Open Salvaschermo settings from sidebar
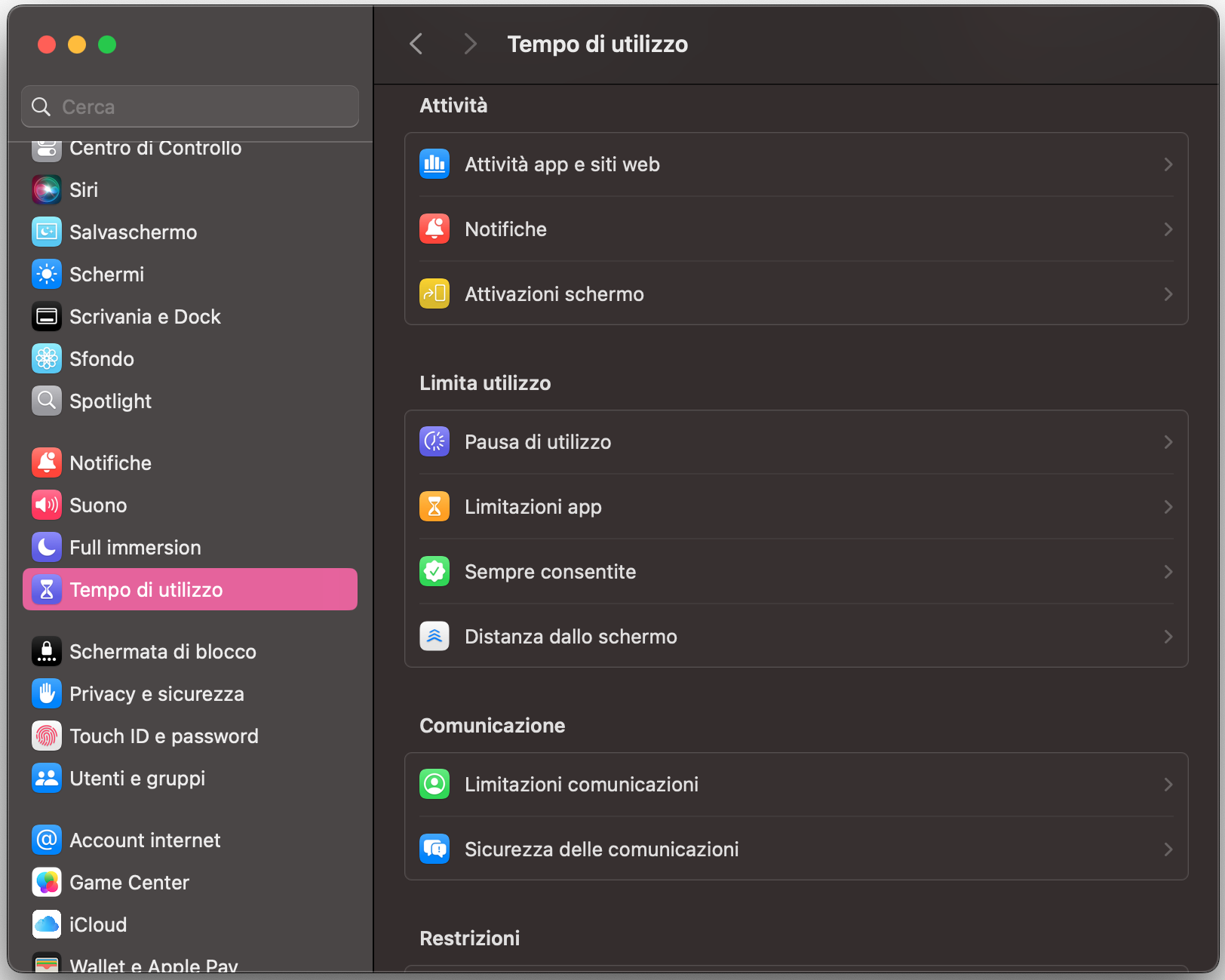Viewport: 1225px width, 980px height. click(133, 232)
